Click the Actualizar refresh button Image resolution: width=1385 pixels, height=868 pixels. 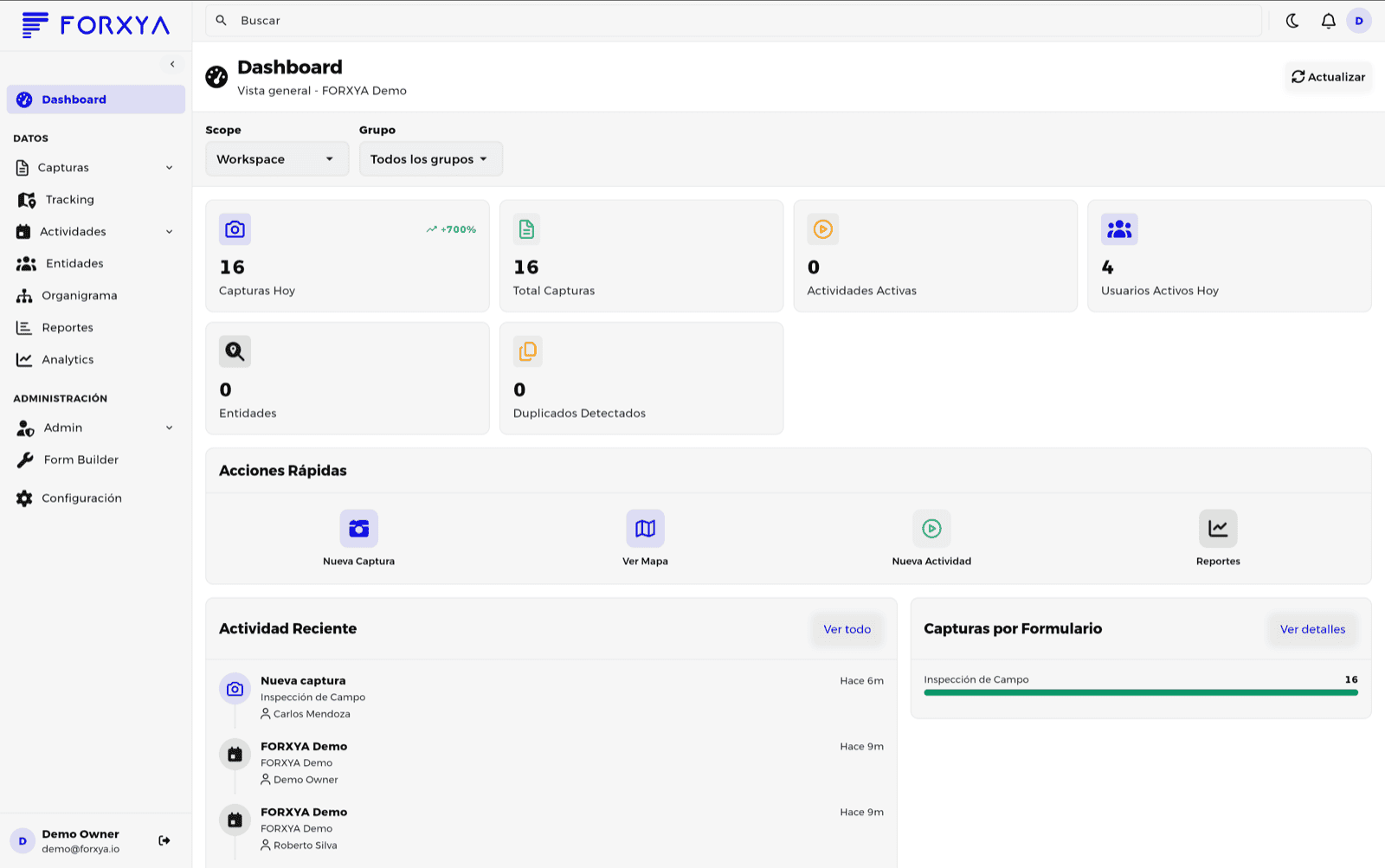[x=1328, y=77]
